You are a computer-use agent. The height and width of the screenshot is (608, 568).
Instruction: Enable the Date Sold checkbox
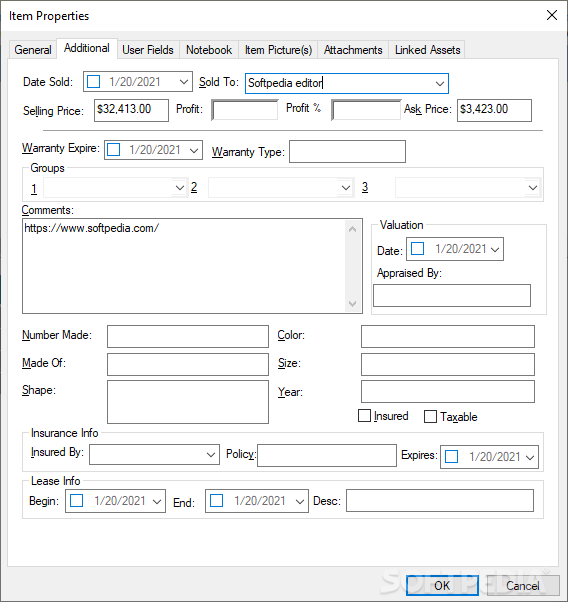(93, 82)
